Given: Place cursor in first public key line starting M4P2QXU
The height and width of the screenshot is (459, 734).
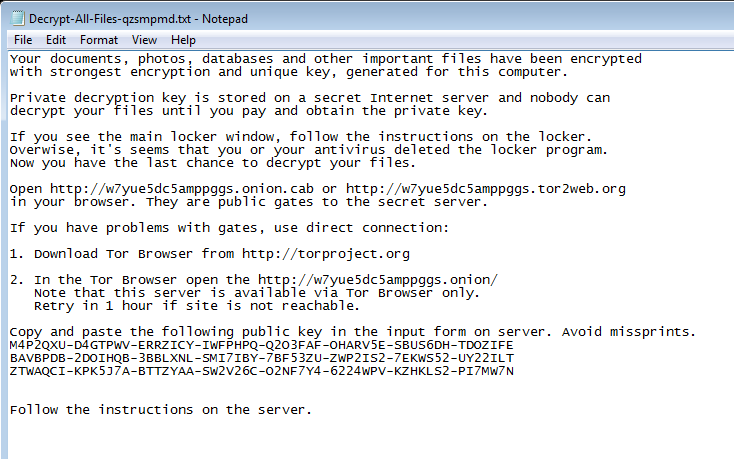Looking at the screenshot, I should (261, 345).
